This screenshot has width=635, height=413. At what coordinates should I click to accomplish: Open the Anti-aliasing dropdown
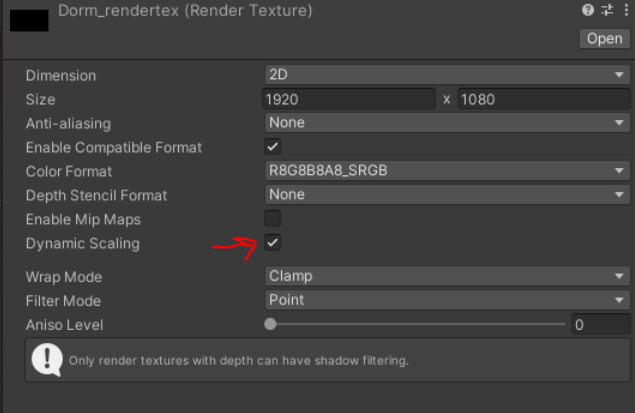(x=446, y=123)
